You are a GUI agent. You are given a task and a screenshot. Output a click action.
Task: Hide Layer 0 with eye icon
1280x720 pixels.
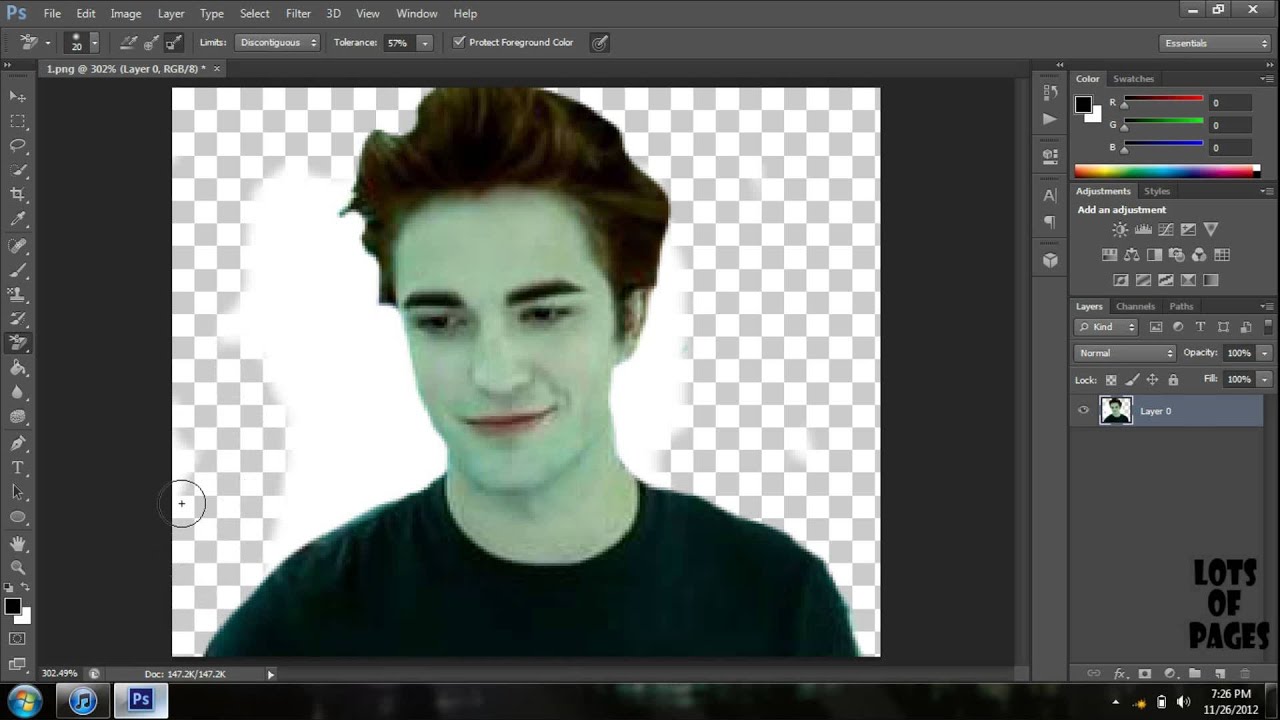pyautogui.click(x=1083, y=410)
